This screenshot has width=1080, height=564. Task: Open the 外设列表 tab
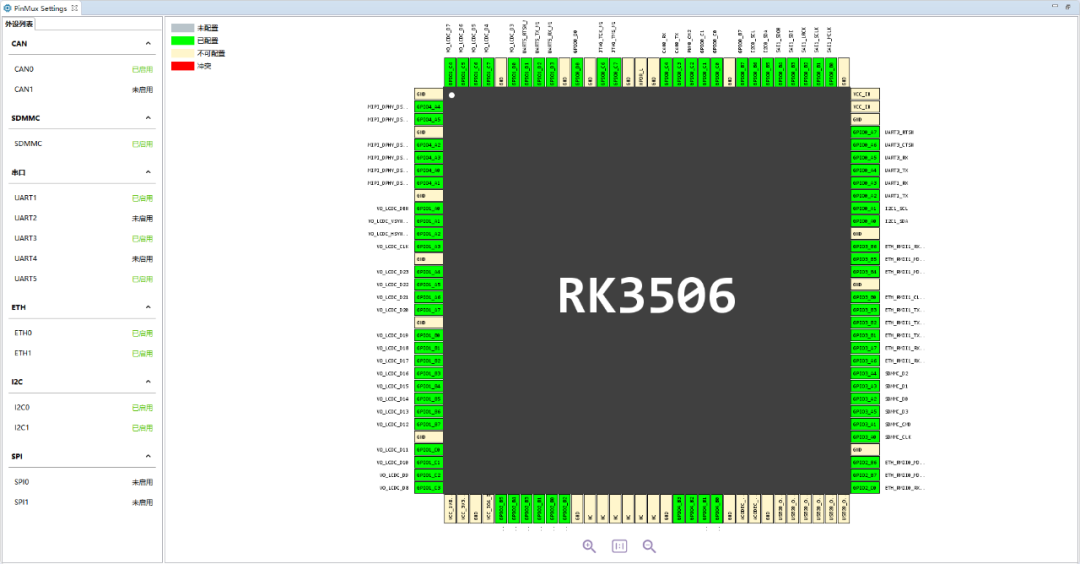coord(19,24)
